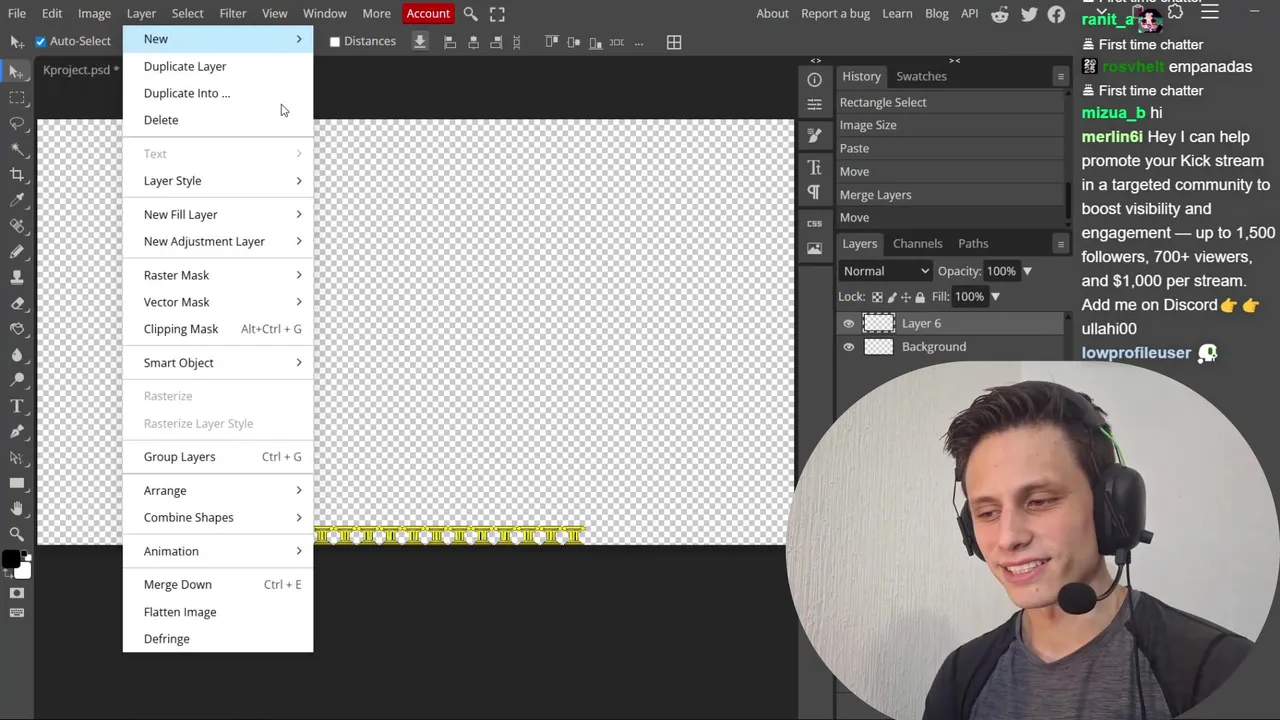Image resolution: width=1280 pixels, height=720 pixels.
Task: Open the grid layout icon in options bar
Action: pyautogui.click(x=674, y=42)
